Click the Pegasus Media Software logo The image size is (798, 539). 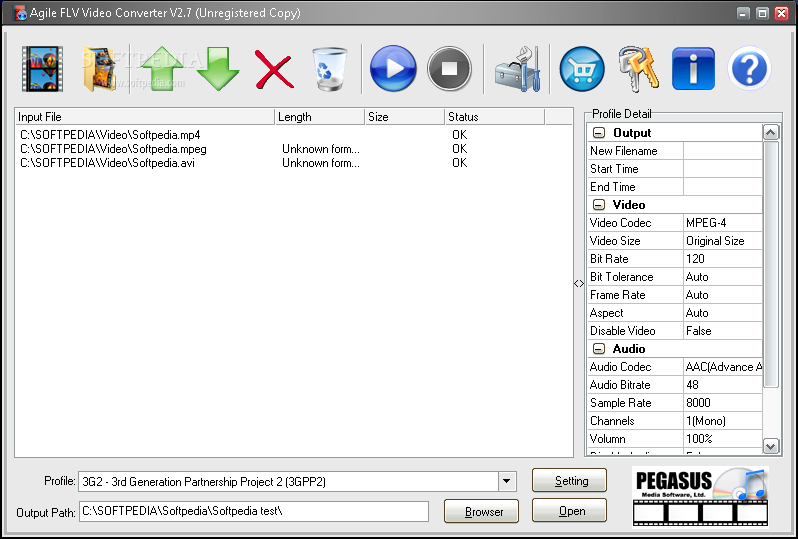pyautogui.click(x=700, y=496)
